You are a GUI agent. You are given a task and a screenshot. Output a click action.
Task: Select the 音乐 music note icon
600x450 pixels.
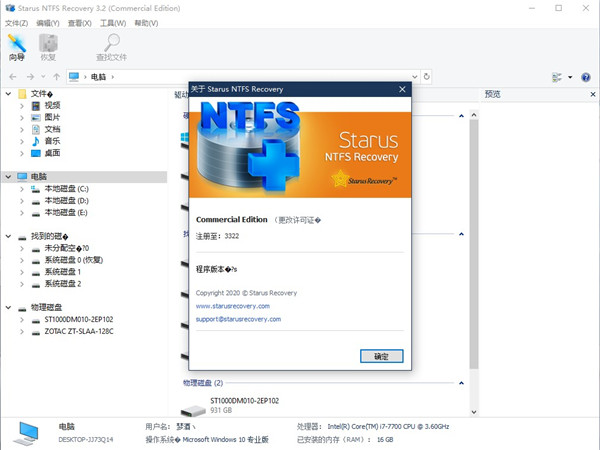coord(36,141)
